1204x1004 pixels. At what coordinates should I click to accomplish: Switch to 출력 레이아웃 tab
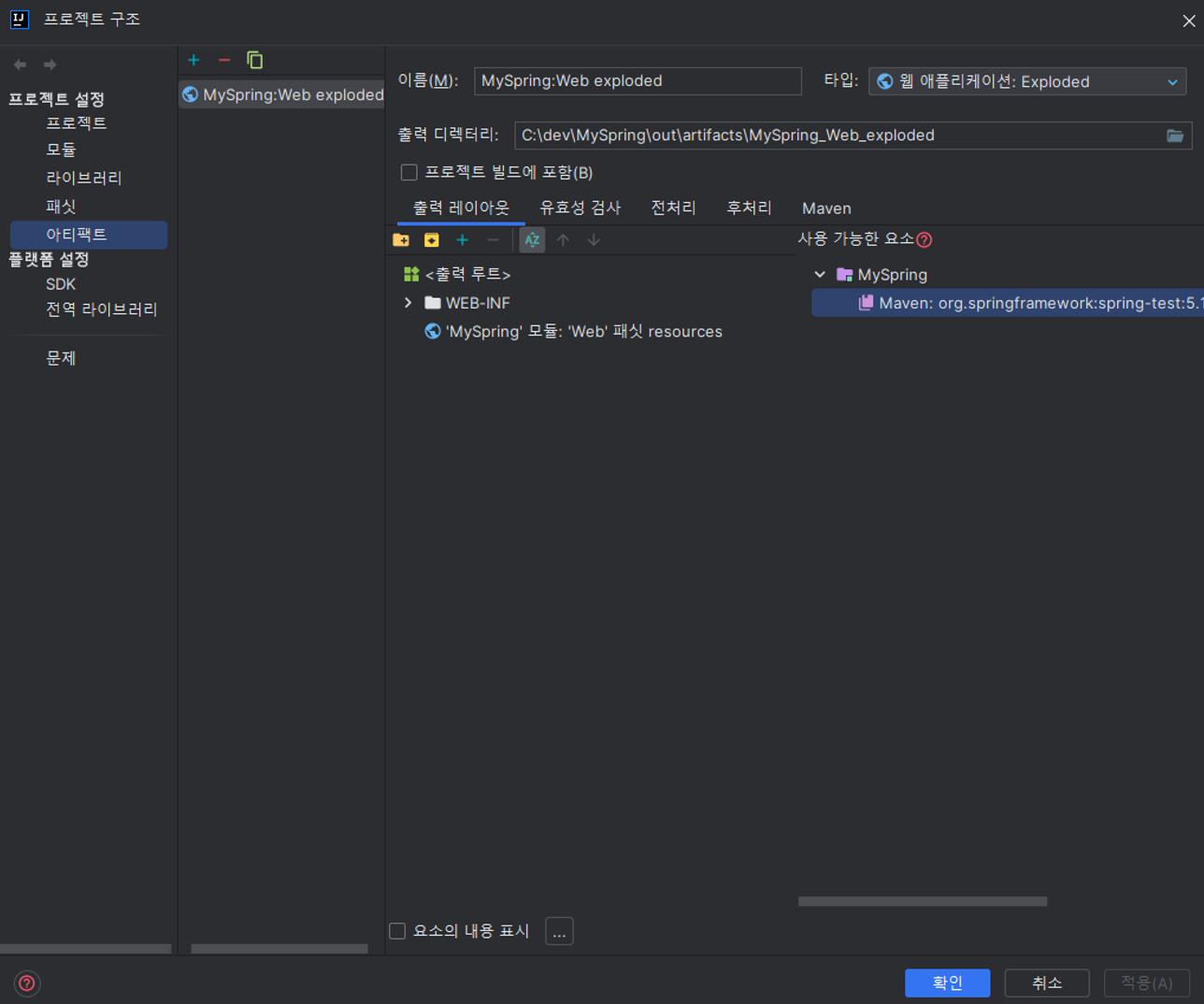pos(461,208)
